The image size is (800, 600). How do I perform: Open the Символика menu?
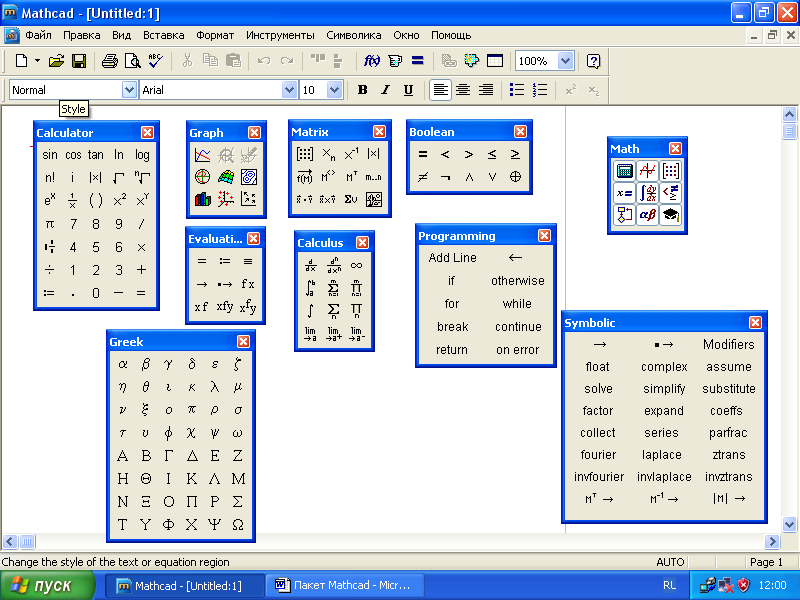tap(354, 35)
